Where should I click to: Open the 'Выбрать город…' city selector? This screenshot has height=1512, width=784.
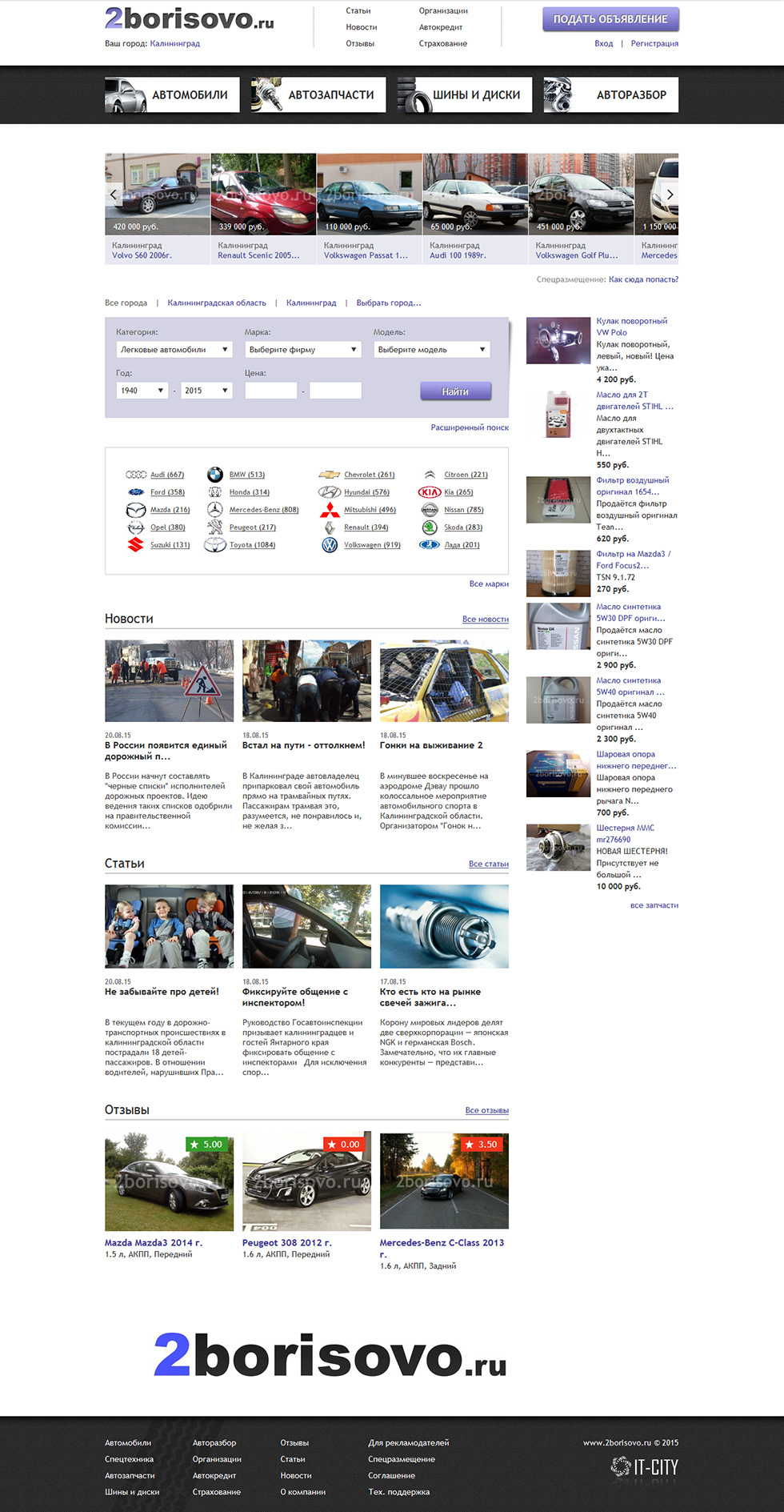pyautogui.click(x=389, y=303)
